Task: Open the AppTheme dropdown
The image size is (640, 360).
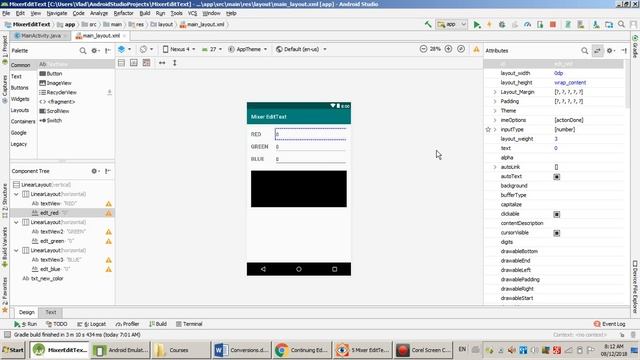Action: pos(247,49)
